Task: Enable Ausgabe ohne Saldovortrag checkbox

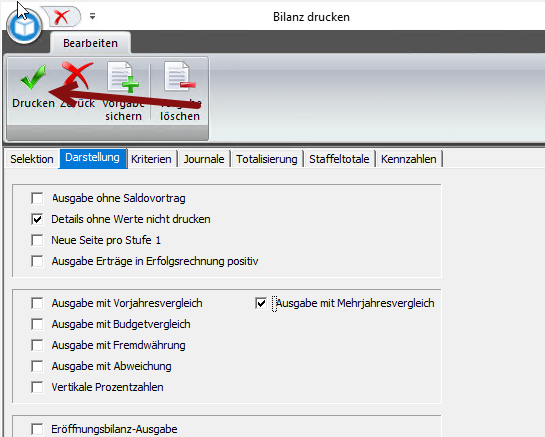Action: pos(37,198)
